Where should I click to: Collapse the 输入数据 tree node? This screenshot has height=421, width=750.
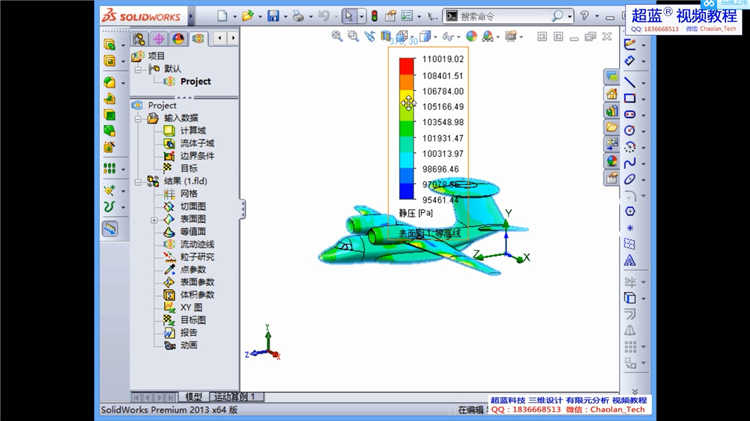tap(138, 118)
